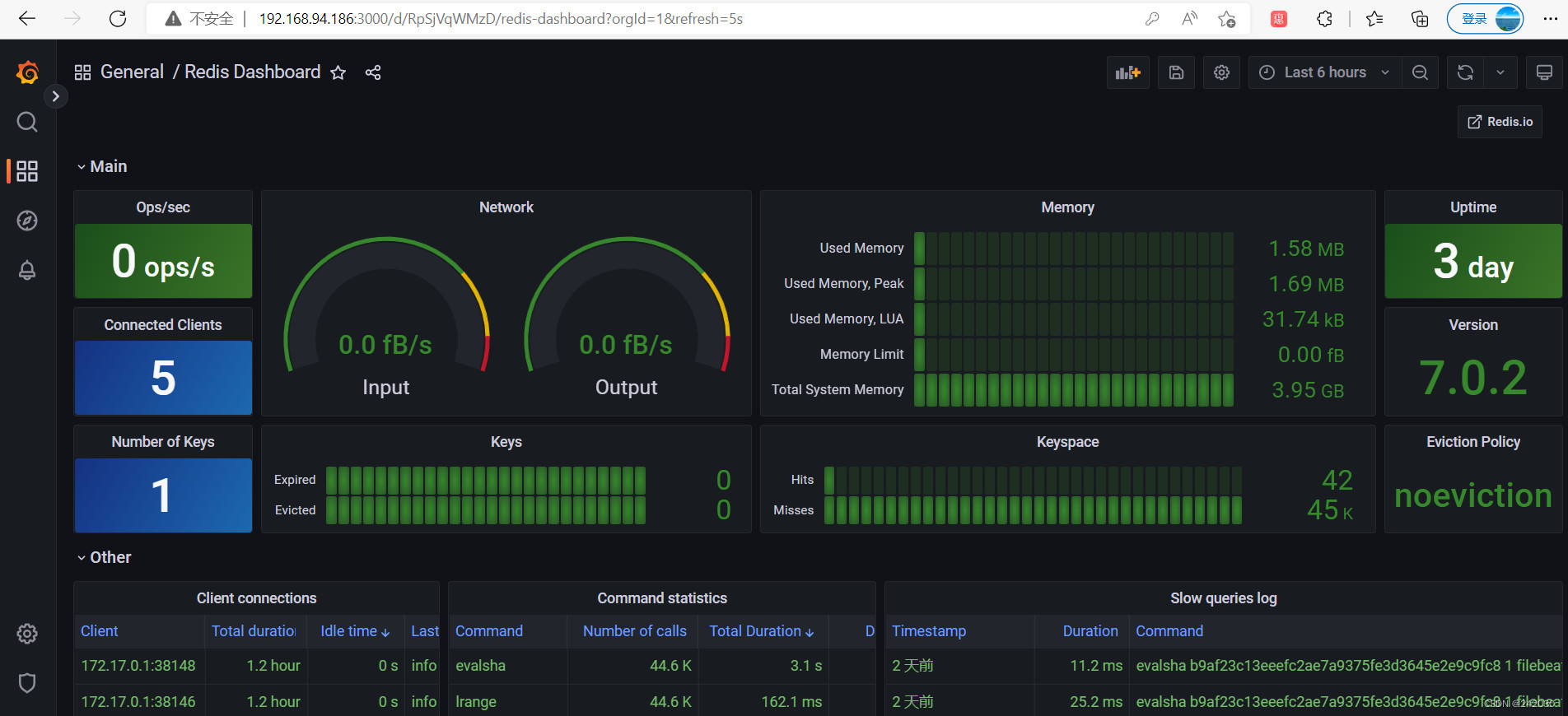Go to the General folder breadcrumb
Viewport: 1568px width, 716px height.
click(132, 72)
